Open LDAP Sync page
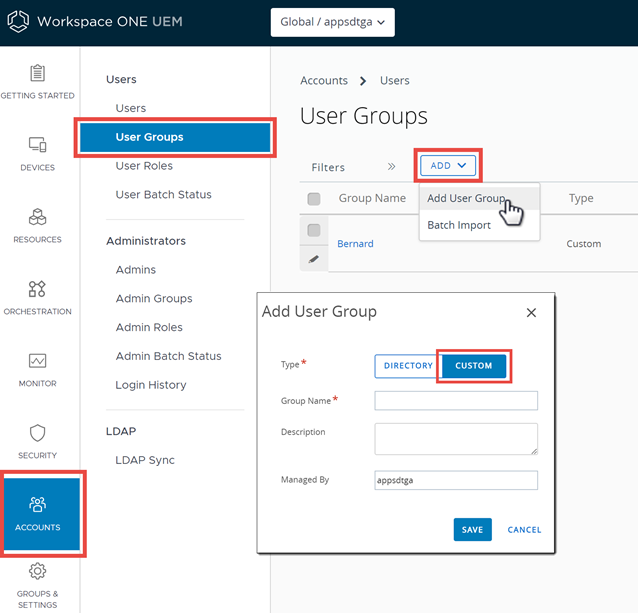The image size is (638, 613). tap(145, 460)
